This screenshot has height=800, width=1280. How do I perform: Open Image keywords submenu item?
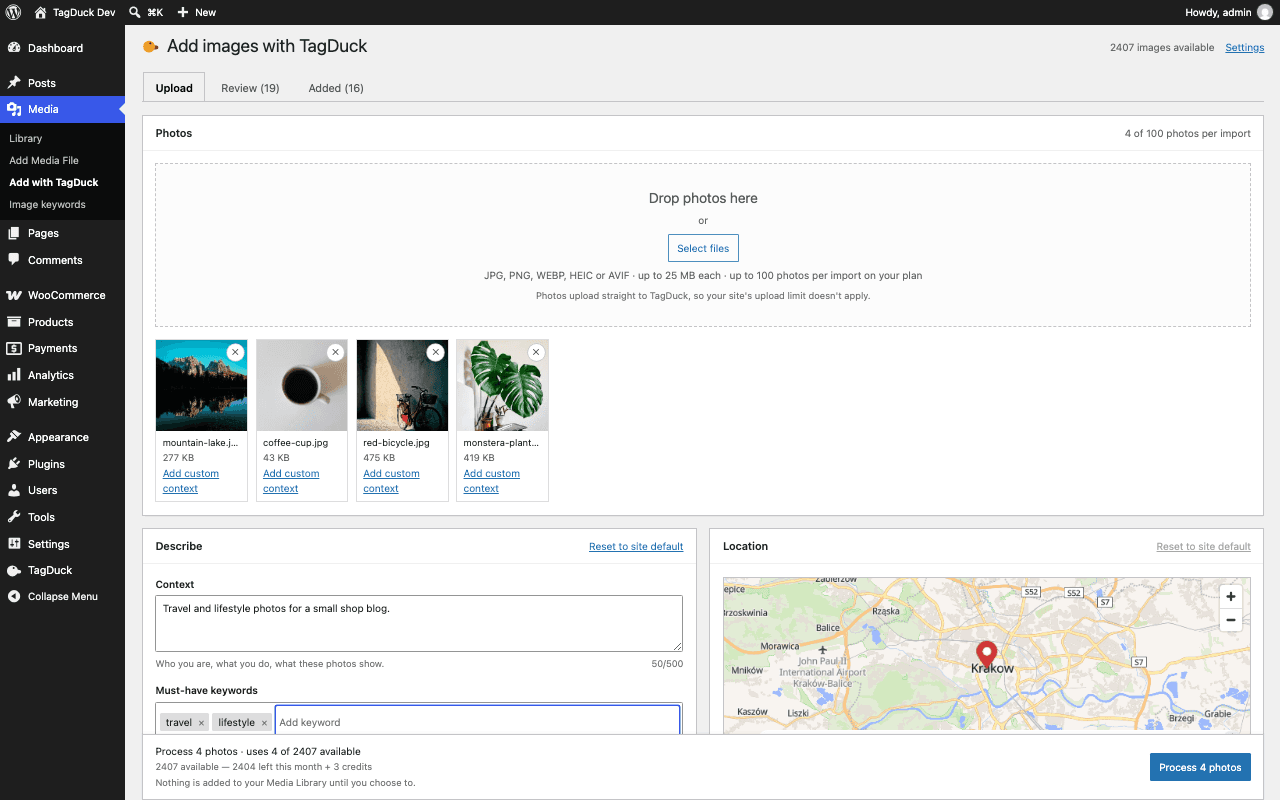pos(47,204)
